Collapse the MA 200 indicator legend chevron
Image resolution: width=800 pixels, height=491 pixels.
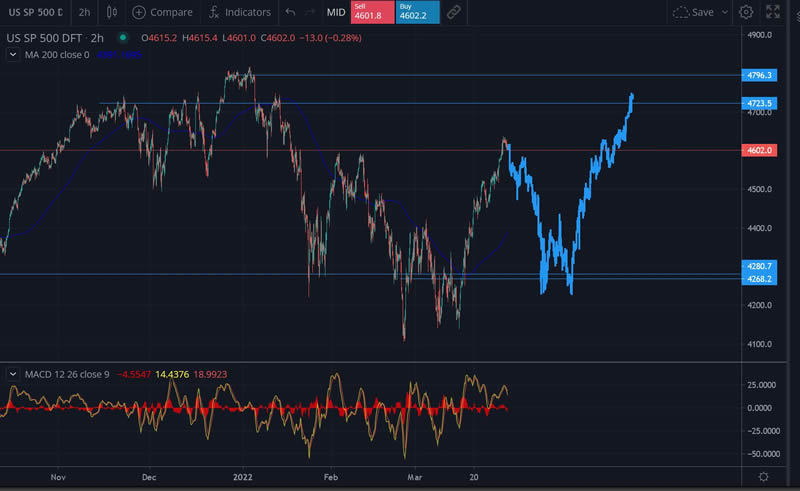pyautogui.click(x=15, y=54)
